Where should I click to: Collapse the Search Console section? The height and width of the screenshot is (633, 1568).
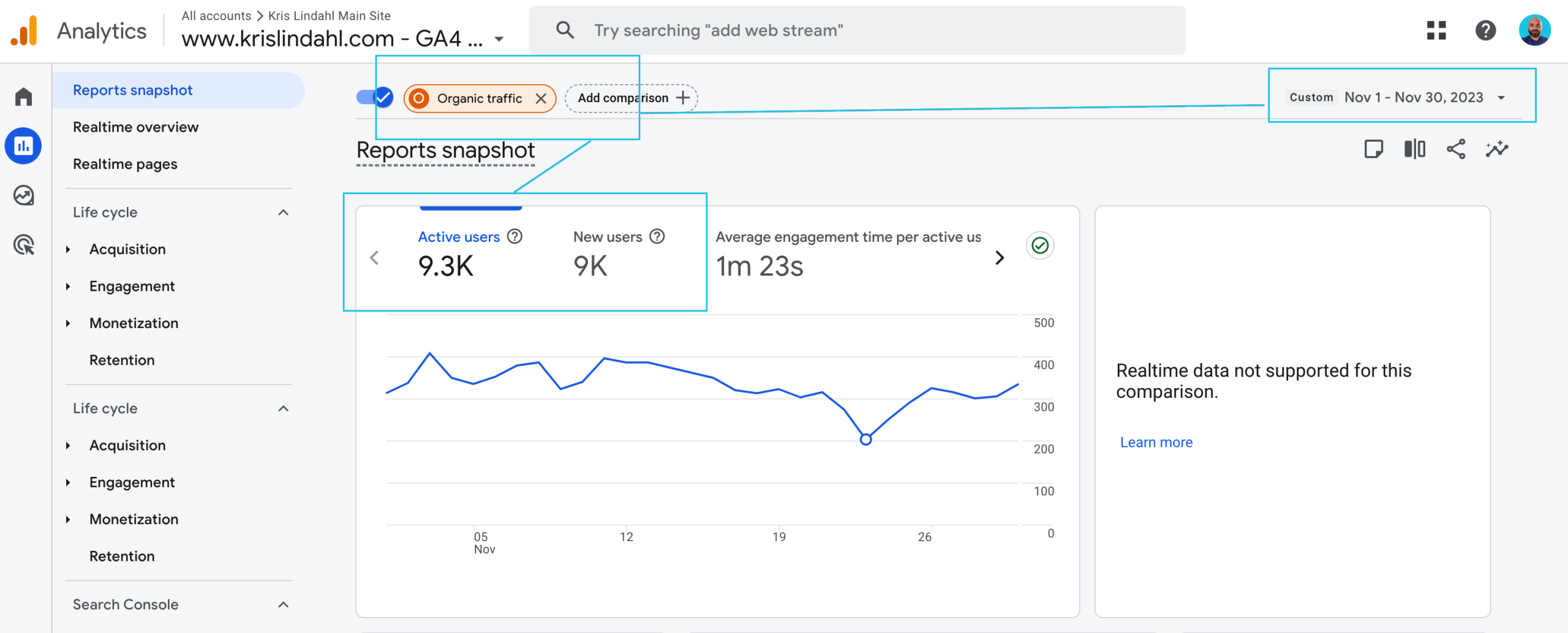[x=283, y=605]
